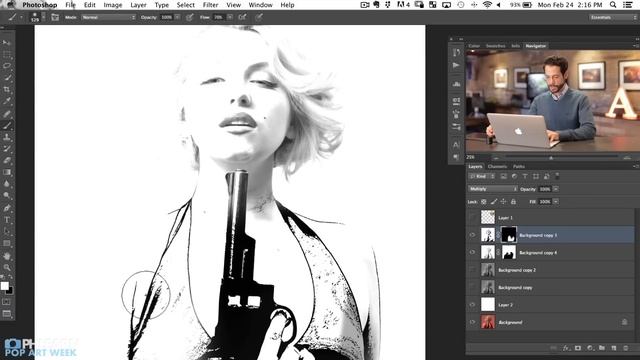The height and width of the screenshot is (360, 640).
Task: Hide the Layer 2 layer
Action: click(x=473, y=305)
